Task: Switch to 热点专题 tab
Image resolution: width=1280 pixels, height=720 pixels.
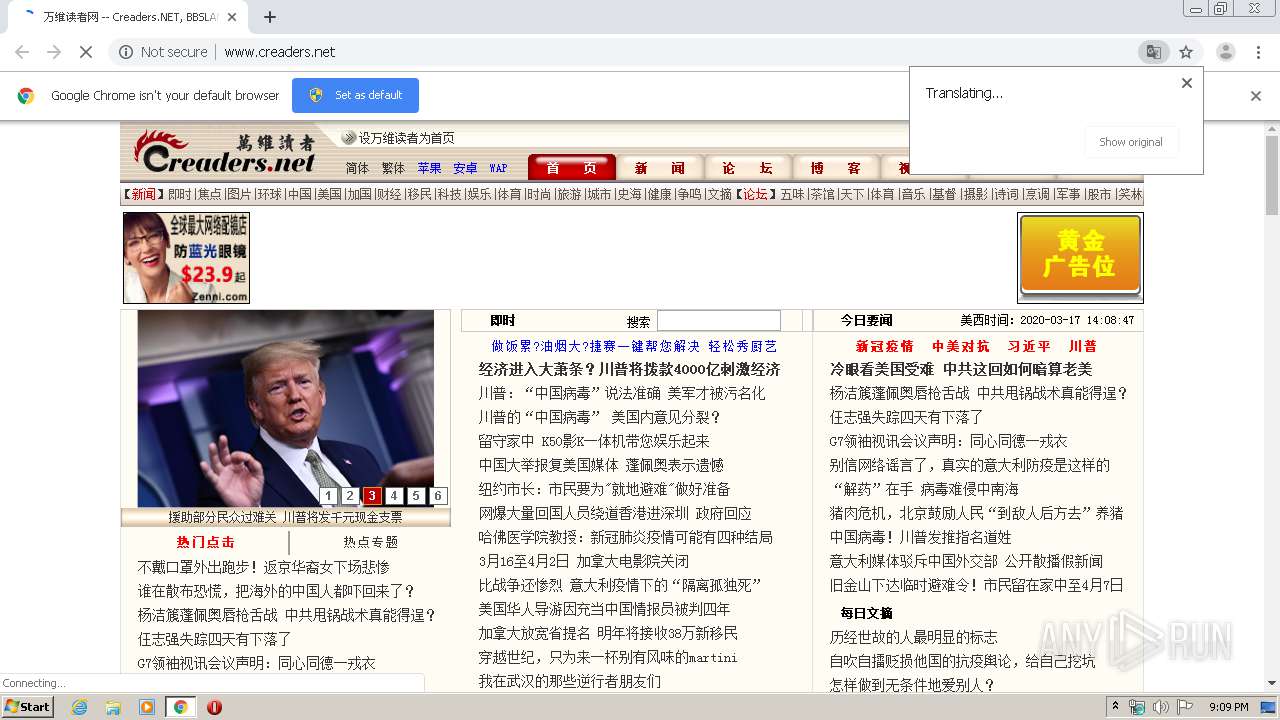Action: click(x=371, y=542)
